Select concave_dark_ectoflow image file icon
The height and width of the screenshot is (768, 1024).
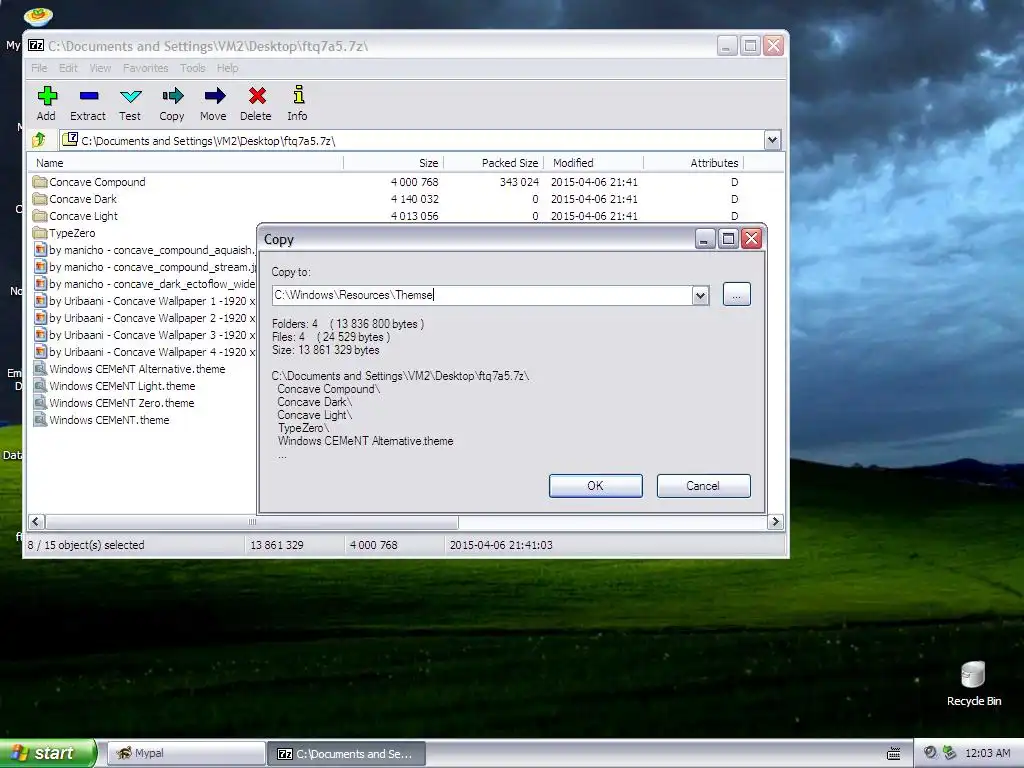pyautogui.click(x=40, y=283)
